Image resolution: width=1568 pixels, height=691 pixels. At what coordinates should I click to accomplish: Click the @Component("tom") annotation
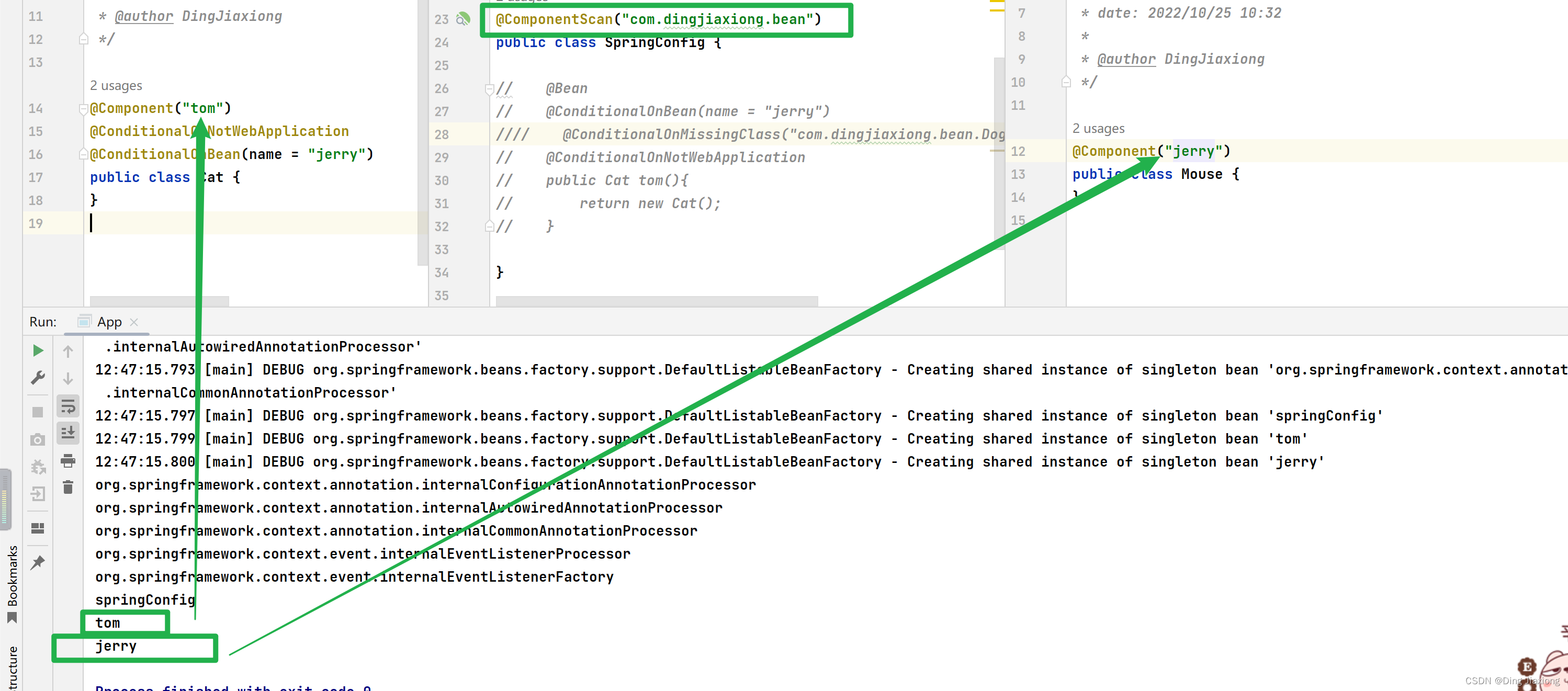click(x=161, y=108)
